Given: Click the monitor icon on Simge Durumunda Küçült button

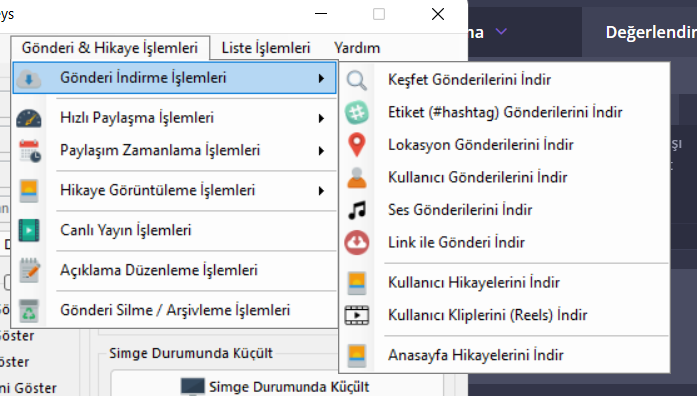Looking at the screenshot, I should (x=192, y=387).
